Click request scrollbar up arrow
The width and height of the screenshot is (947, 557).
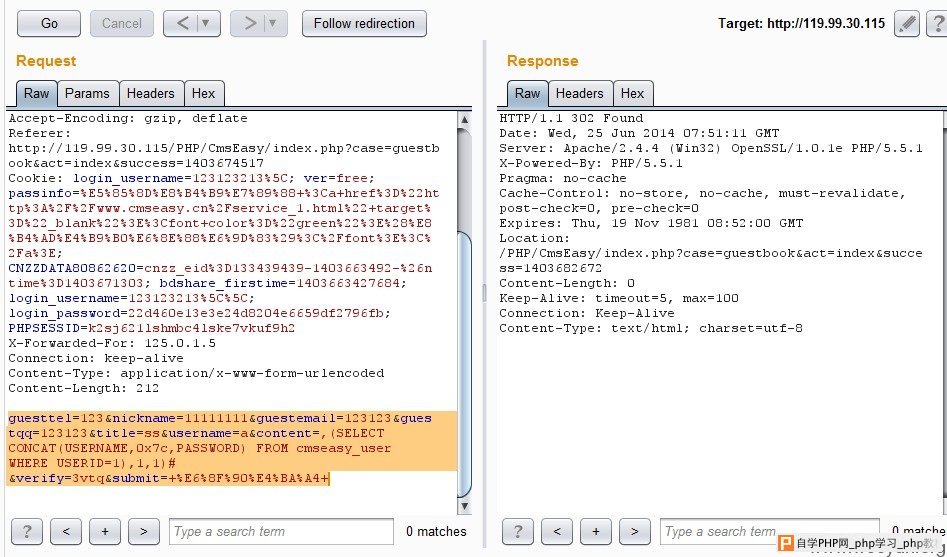click(x=464, y=119)
